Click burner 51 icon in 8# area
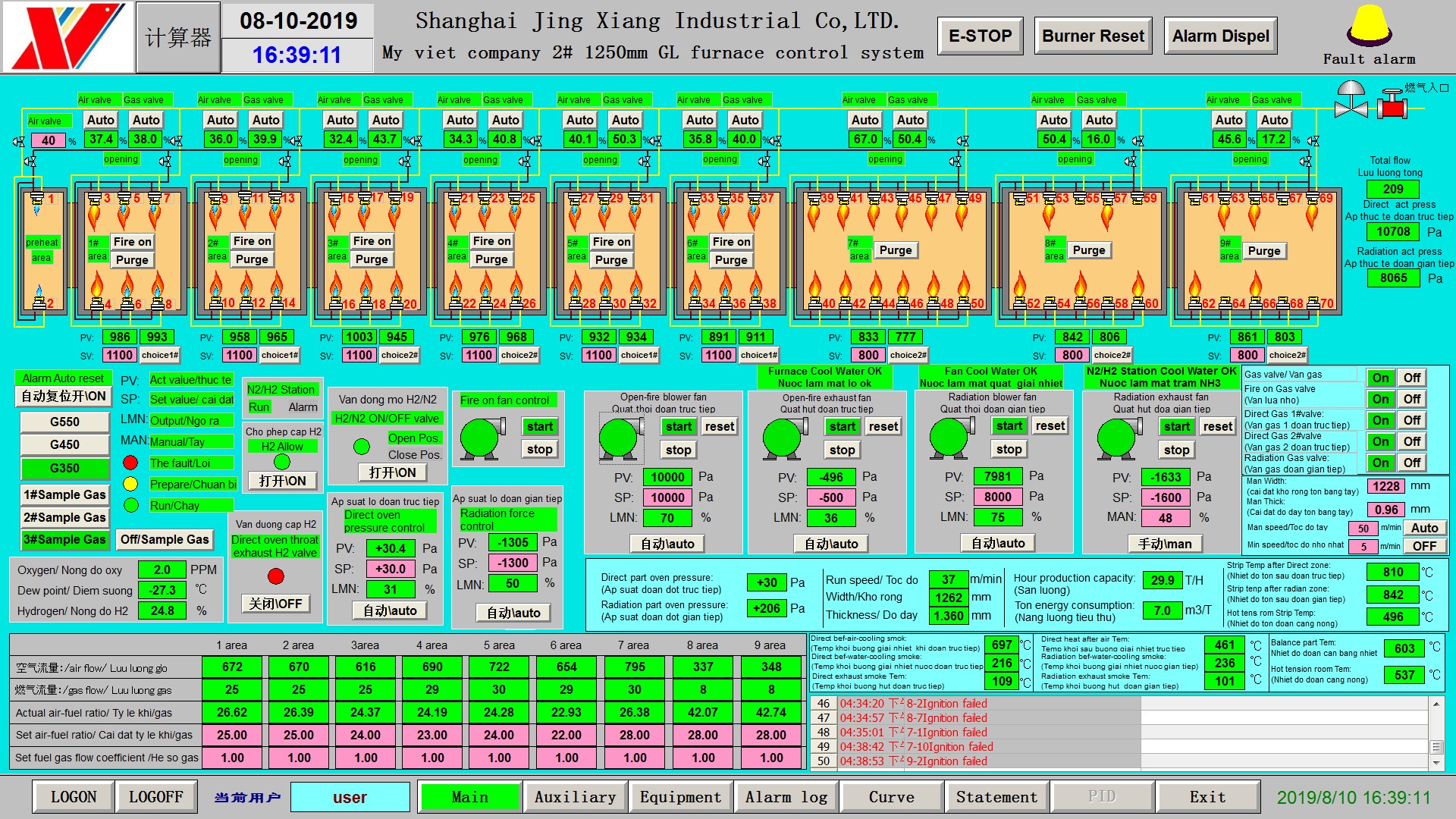Viewport: 1456px width, 819px height. (1018, 199)
